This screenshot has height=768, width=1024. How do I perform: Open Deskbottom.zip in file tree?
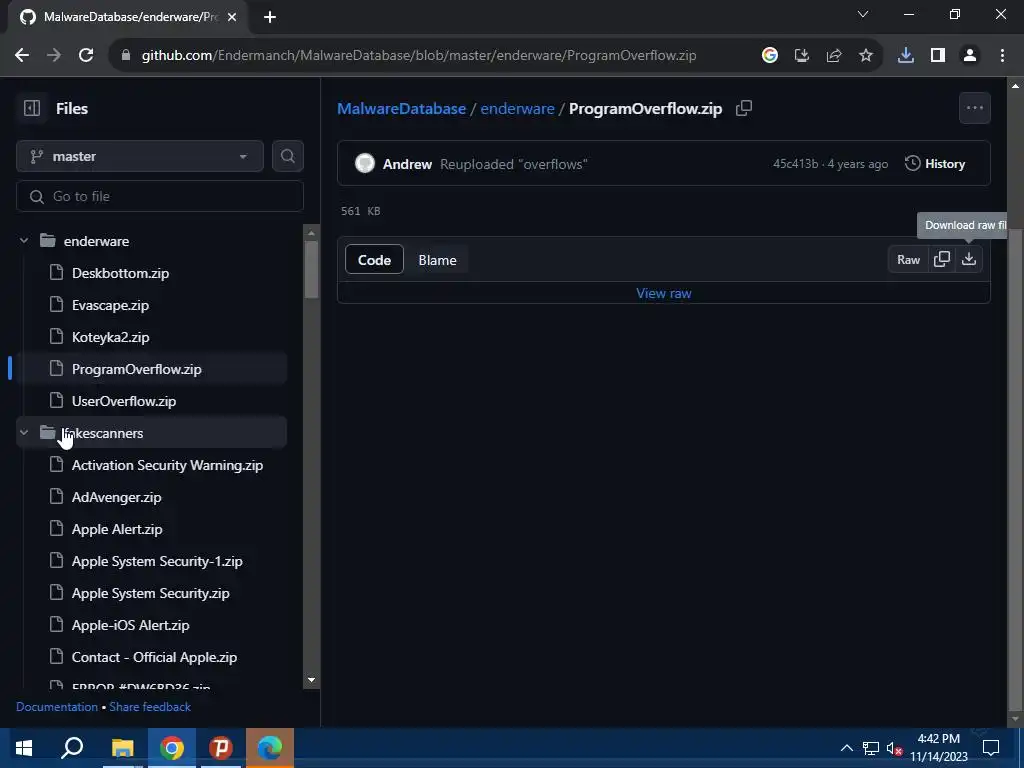coord(120,273)
